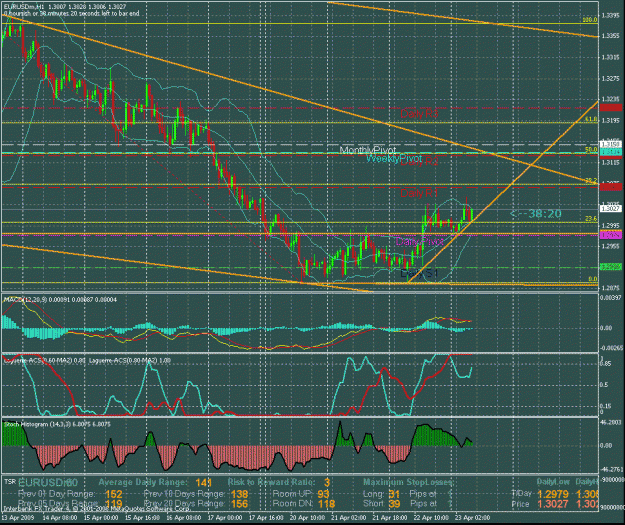Click the red Daily R3 price tag on axis

pyautogui.click(x=611, y=108)
